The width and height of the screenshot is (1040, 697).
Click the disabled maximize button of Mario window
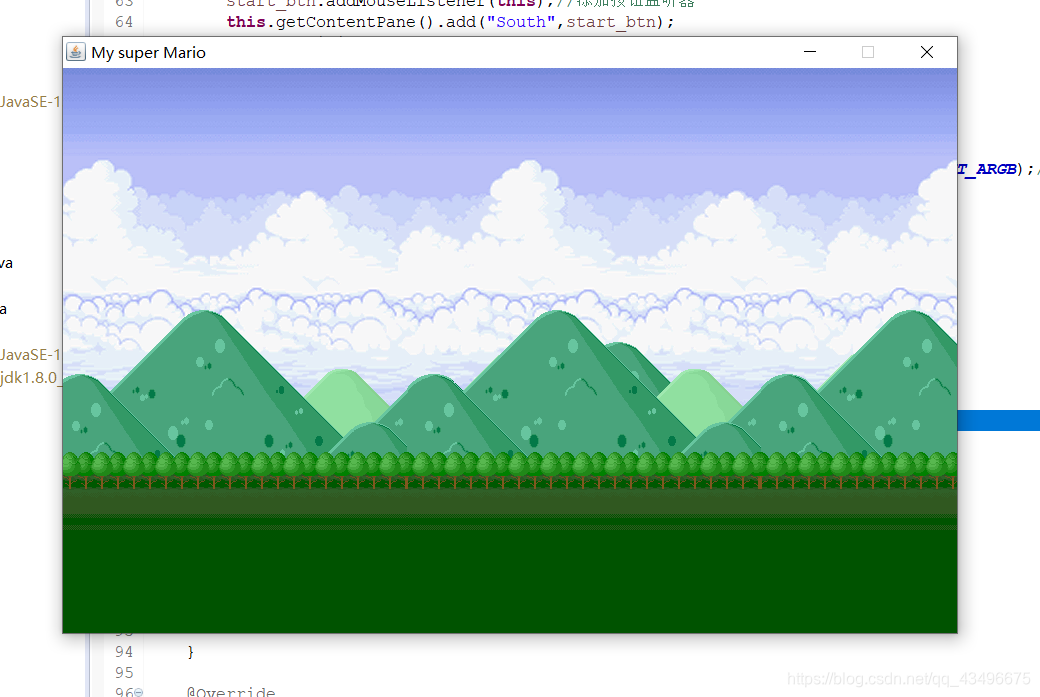(x=868, y=52)
